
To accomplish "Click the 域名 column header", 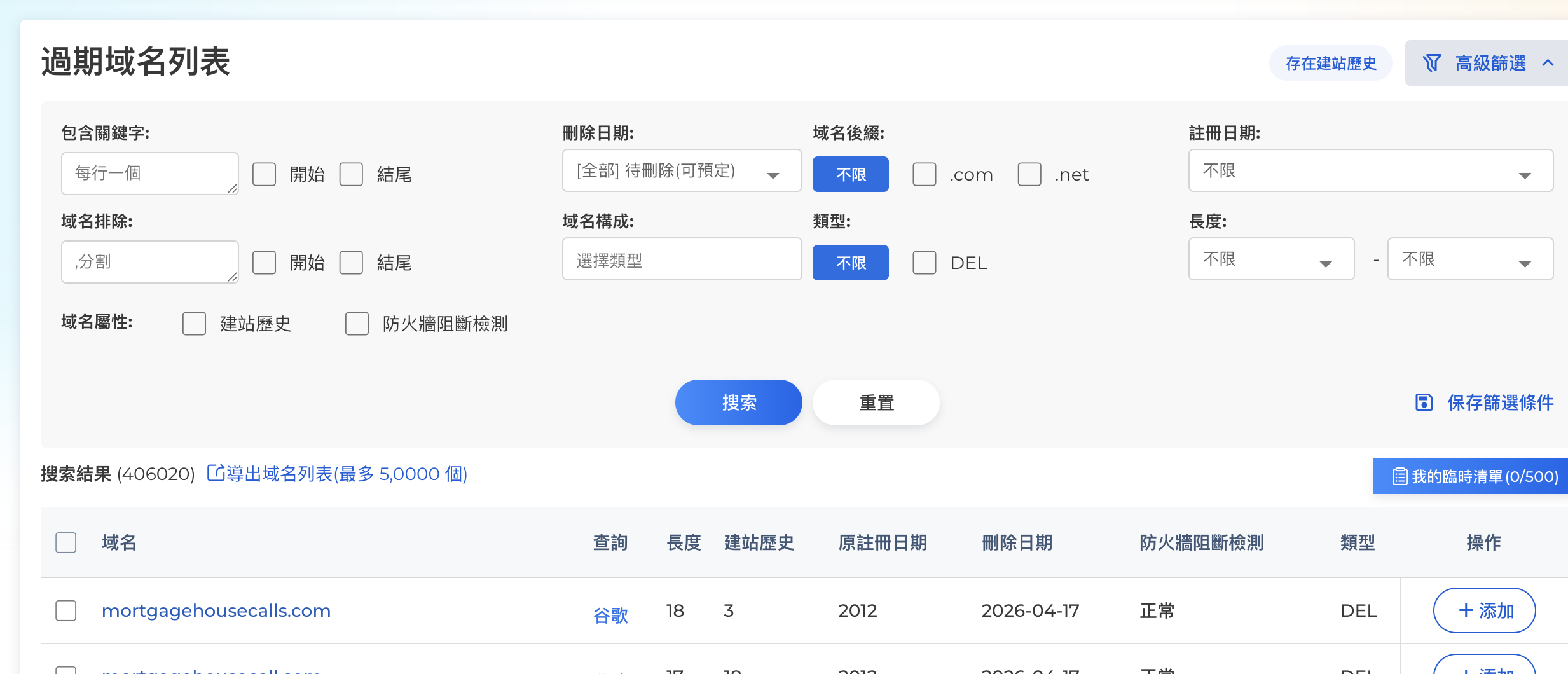I will click(x=119, y=542).
